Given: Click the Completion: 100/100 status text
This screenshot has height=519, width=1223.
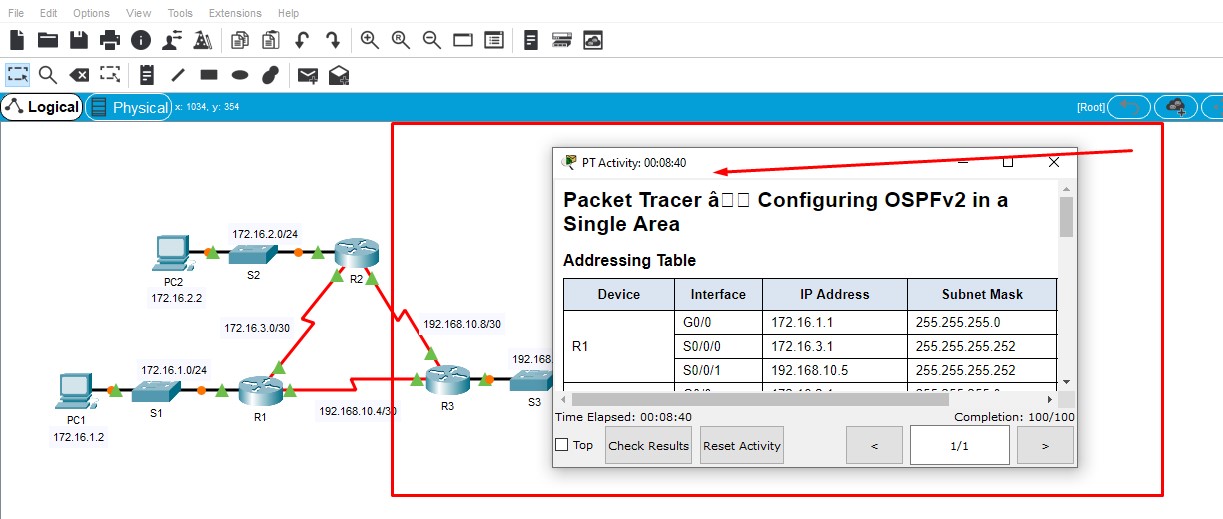Looking at the screenshot, I should [1014, 417].
